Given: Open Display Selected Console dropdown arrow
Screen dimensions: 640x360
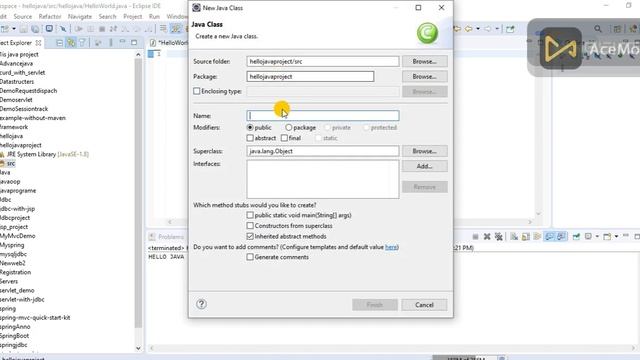Looking at the screenshot, I should [597, 237].
